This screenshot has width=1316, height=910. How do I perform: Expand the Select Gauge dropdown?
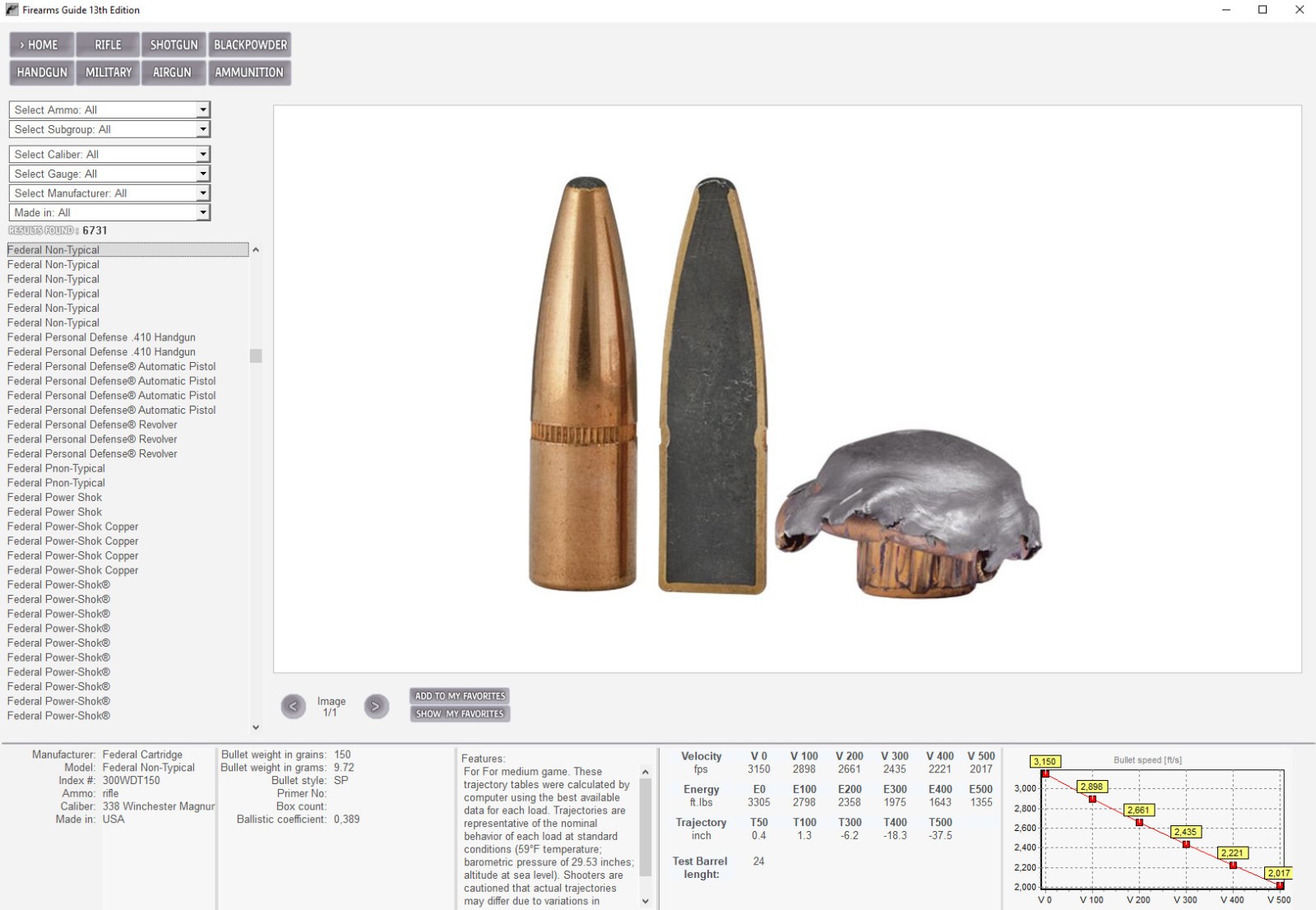pos(203,174)
